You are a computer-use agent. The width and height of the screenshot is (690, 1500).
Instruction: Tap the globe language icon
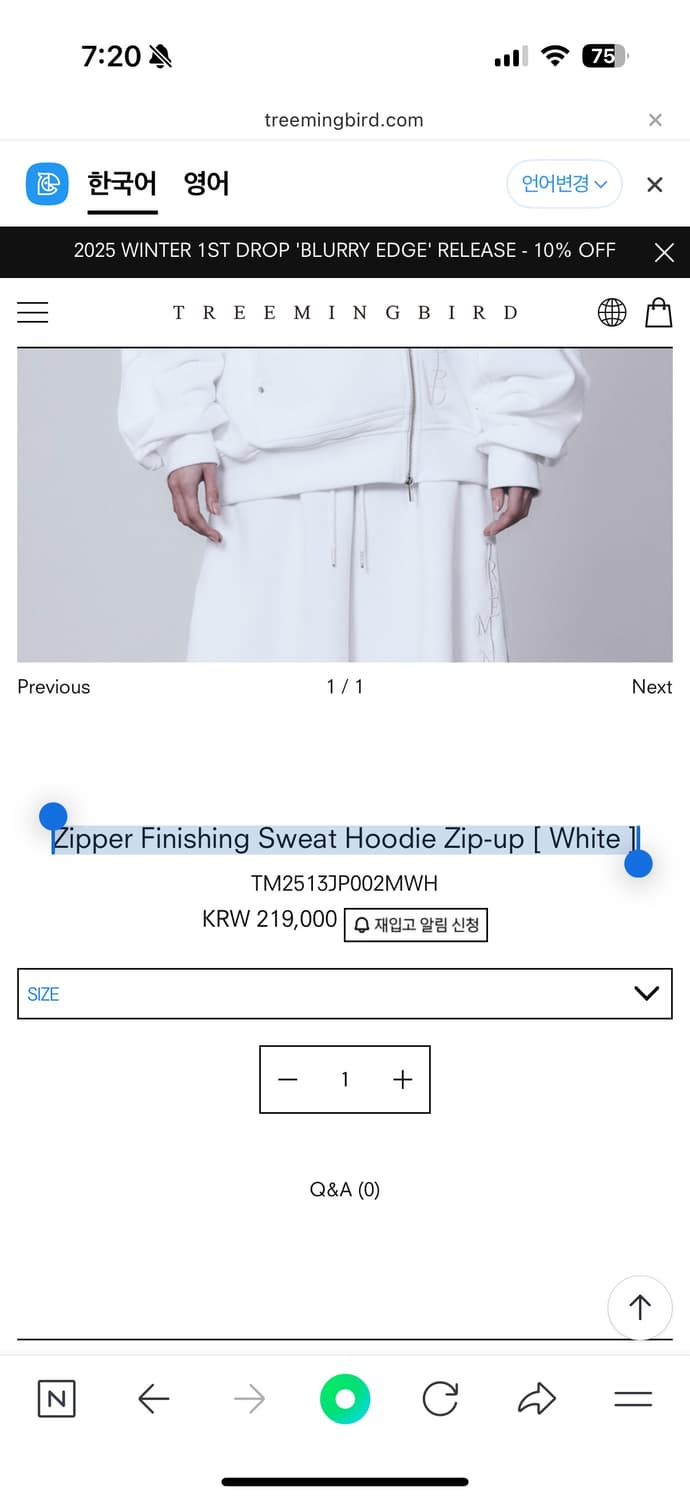[x=612, y=313]
